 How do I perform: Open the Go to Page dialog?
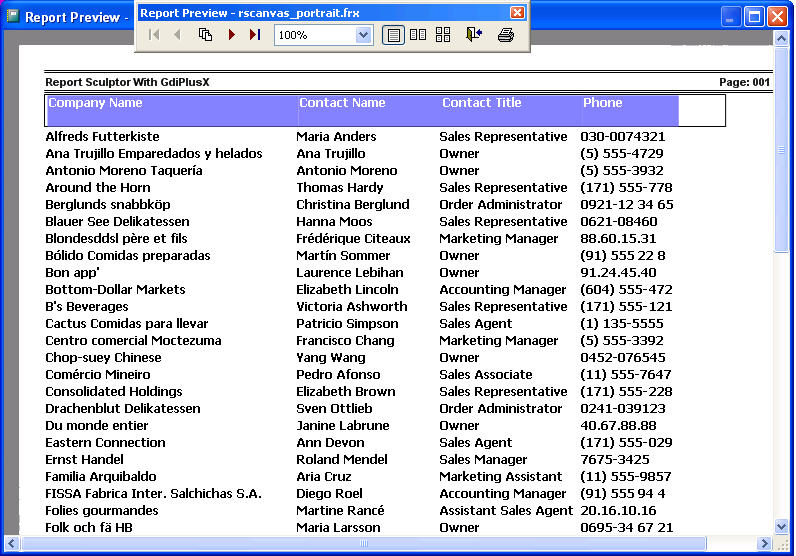205,35
